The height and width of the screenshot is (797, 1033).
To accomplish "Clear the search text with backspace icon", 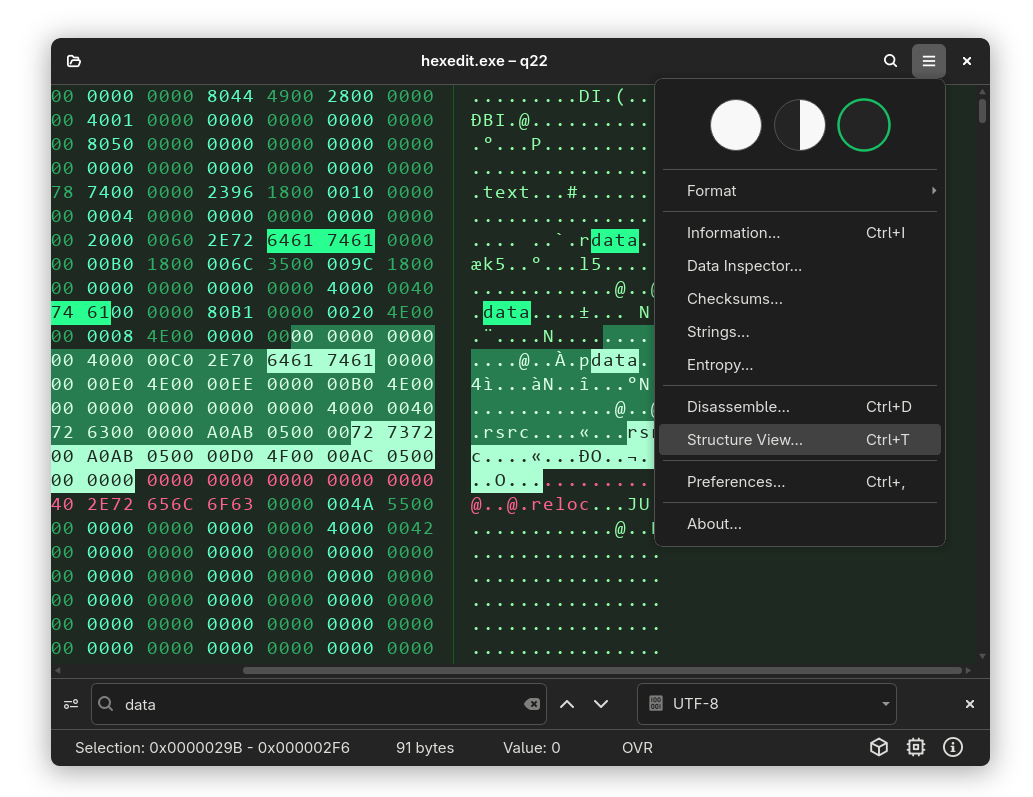I will coord(532,704).
